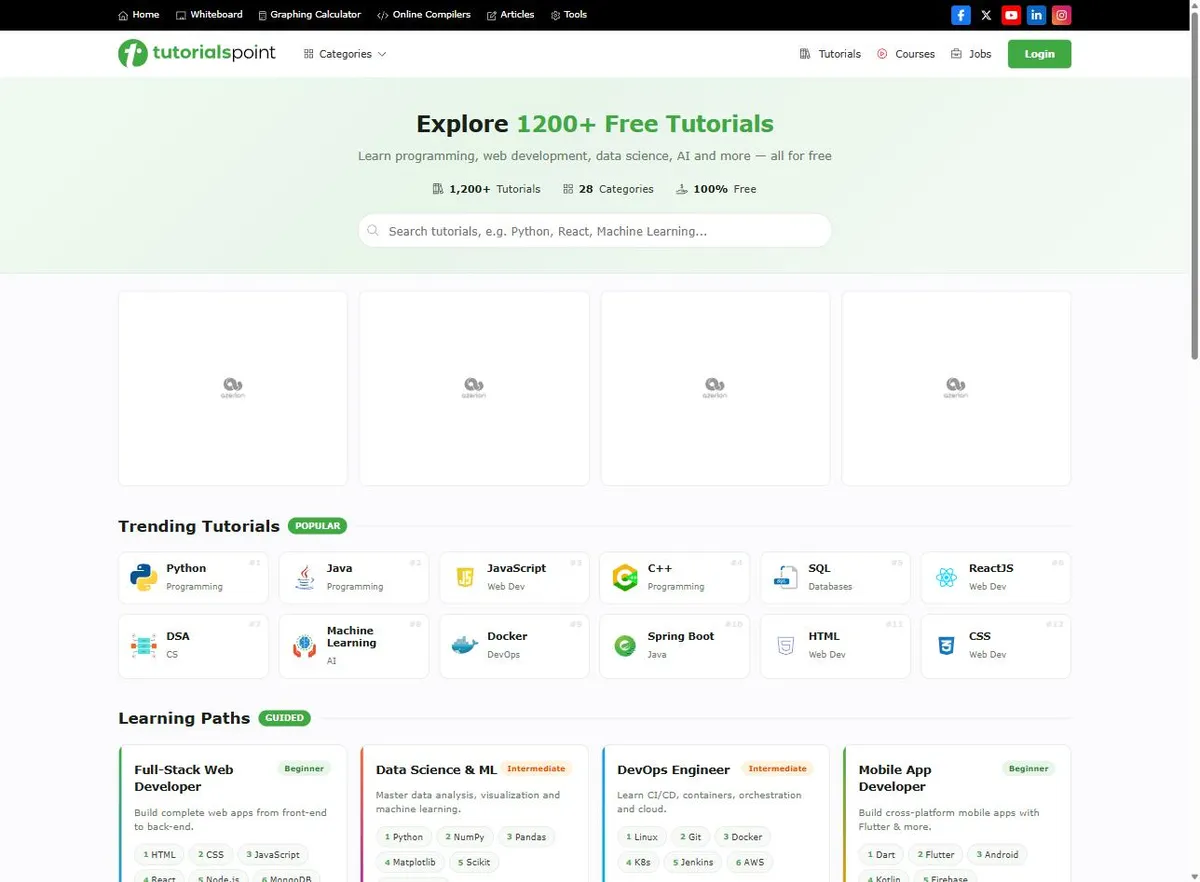Click the K8s step chip
Screen dimensions: 1200x882
tap(639, 862)
